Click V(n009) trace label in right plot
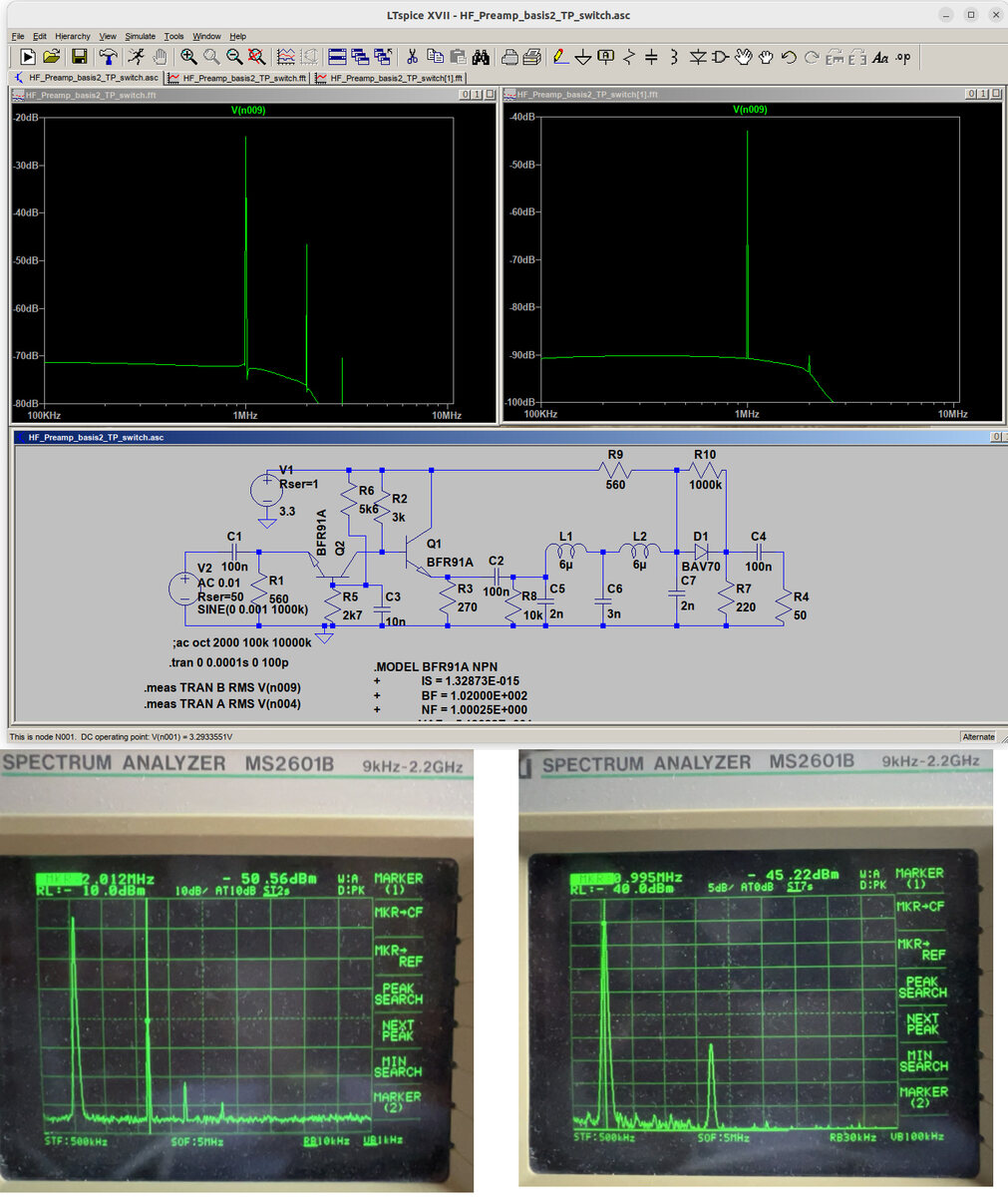Viewport: 1008px width, 1197px height. point(750,110)
